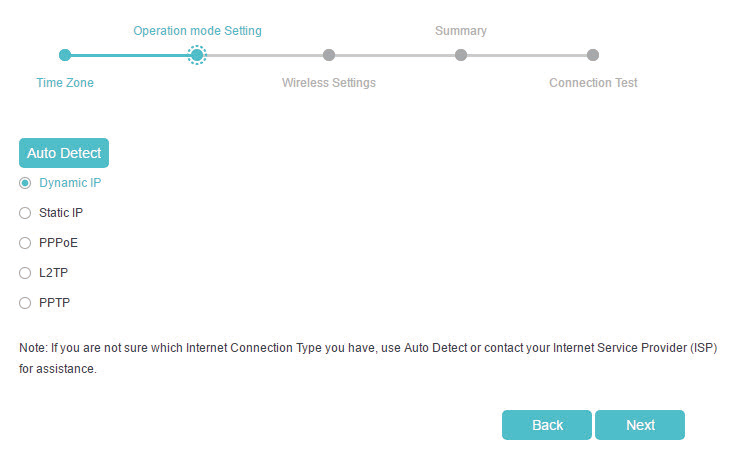This screenshot has height=457, width=734.
Task: Click the Connection Test step circle
Action: click(x=593, y=55)
